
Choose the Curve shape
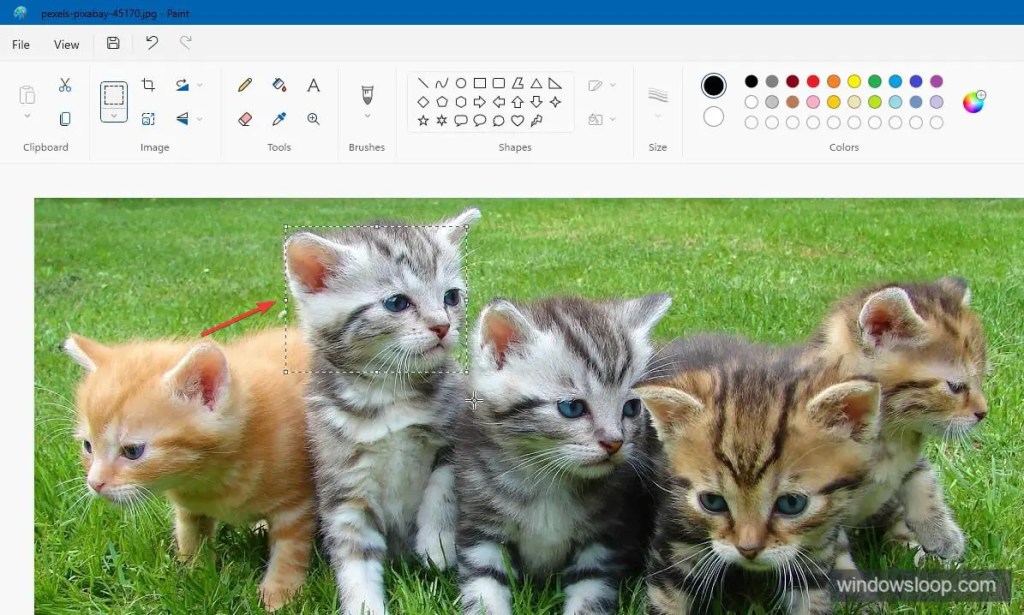(x=442, y=83)
